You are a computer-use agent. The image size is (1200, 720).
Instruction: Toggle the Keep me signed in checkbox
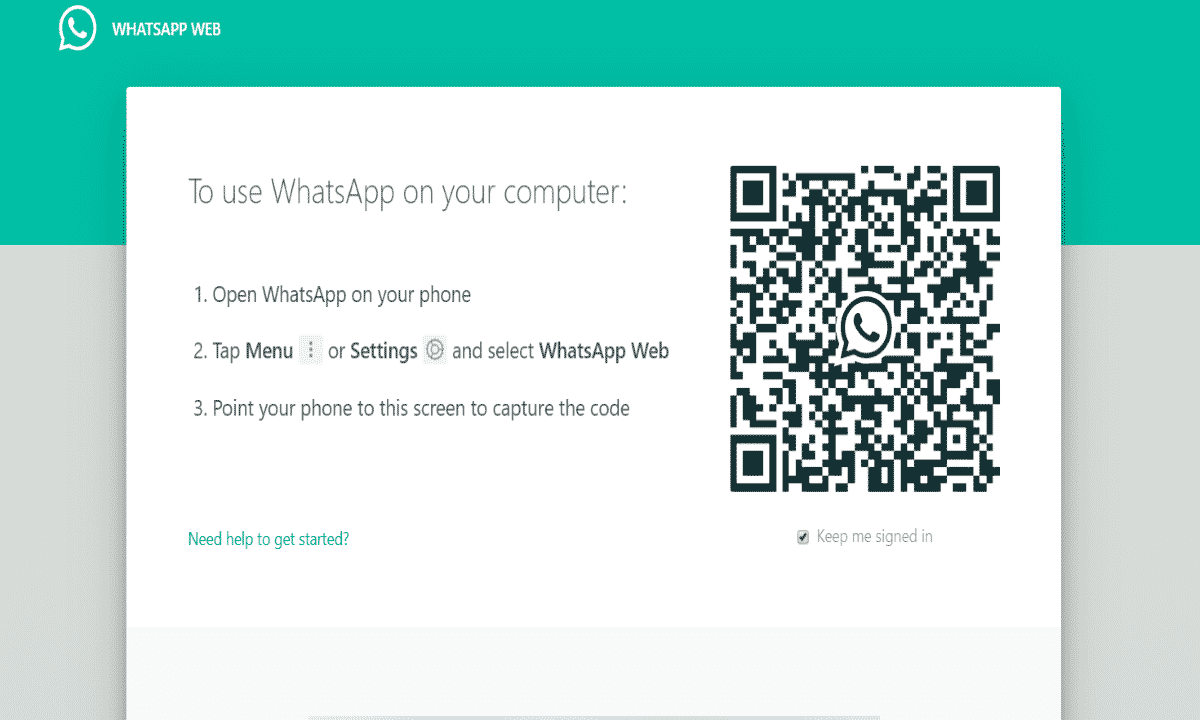[802, 537]
